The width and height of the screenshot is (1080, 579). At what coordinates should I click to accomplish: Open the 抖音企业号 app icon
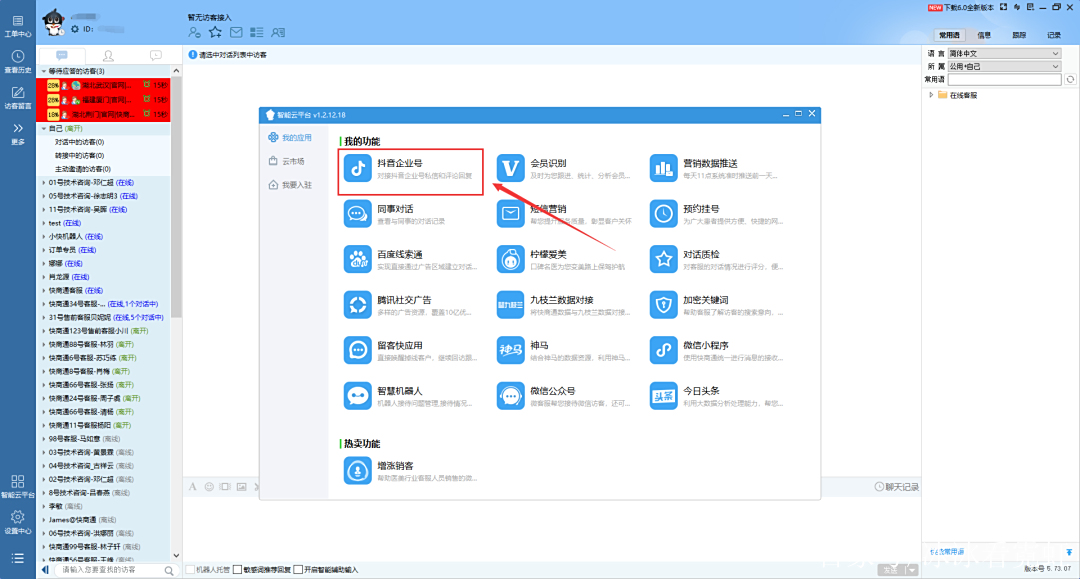point(357,168)
